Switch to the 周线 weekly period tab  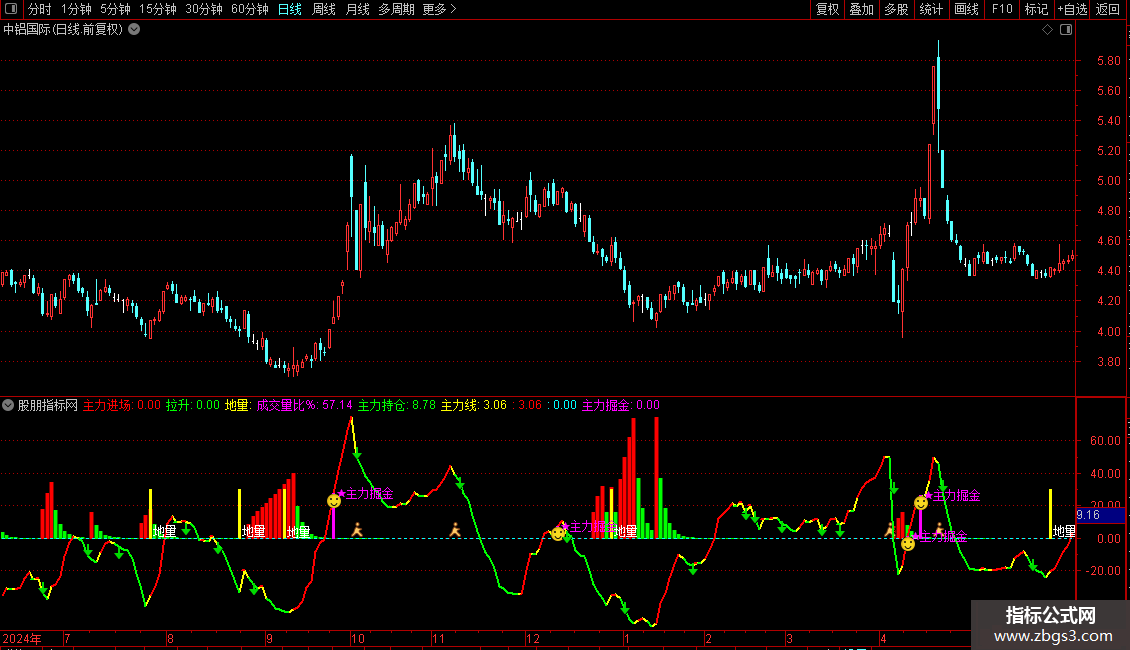click(324, 10)
